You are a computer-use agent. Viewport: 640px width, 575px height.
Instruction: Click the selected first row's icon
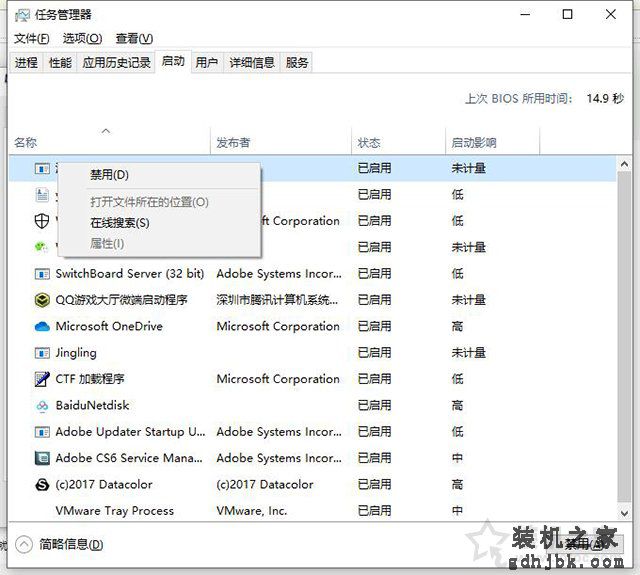[x=42, y=169]
